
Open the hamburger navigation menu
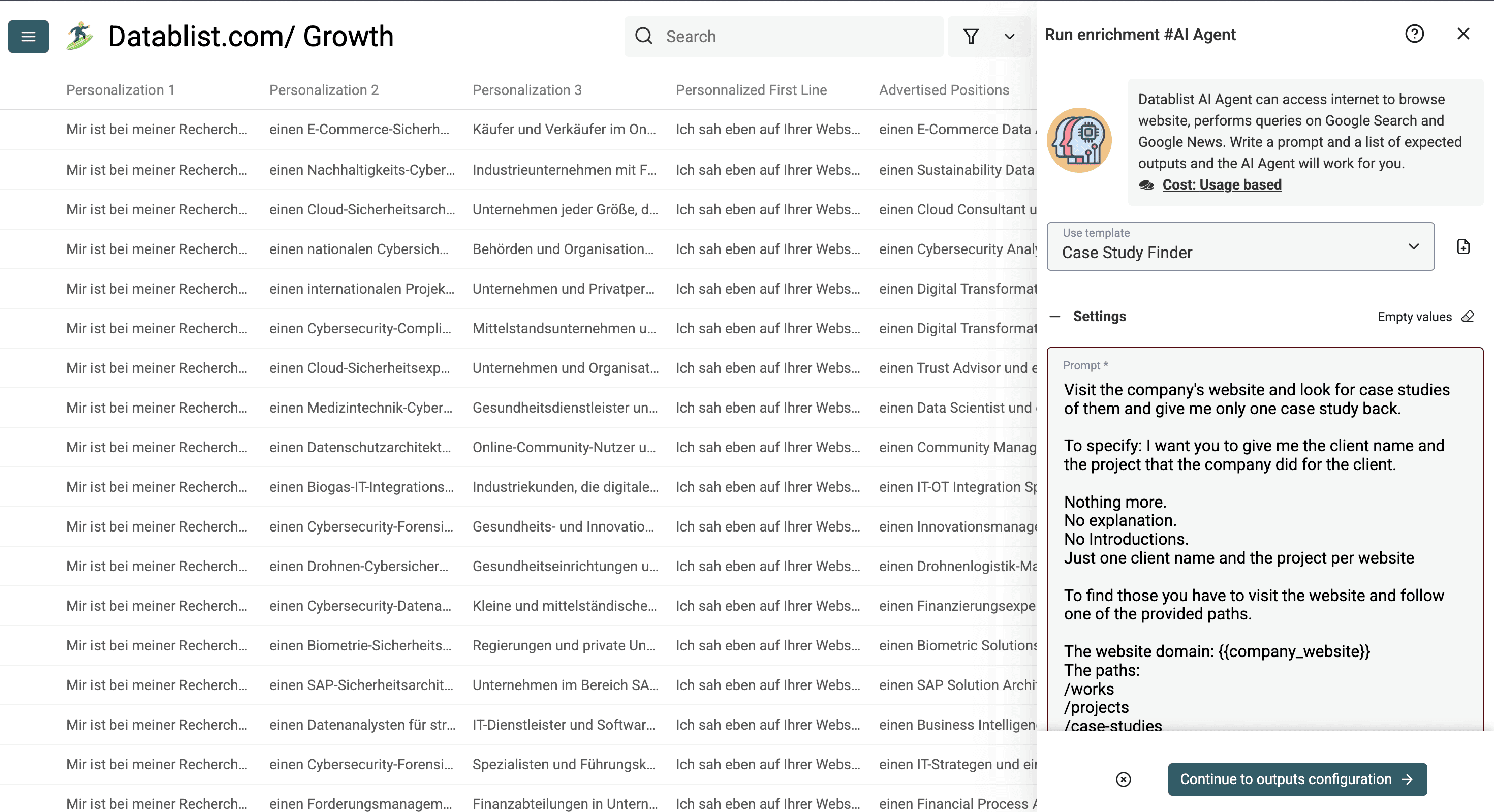[x=27, y=36]
